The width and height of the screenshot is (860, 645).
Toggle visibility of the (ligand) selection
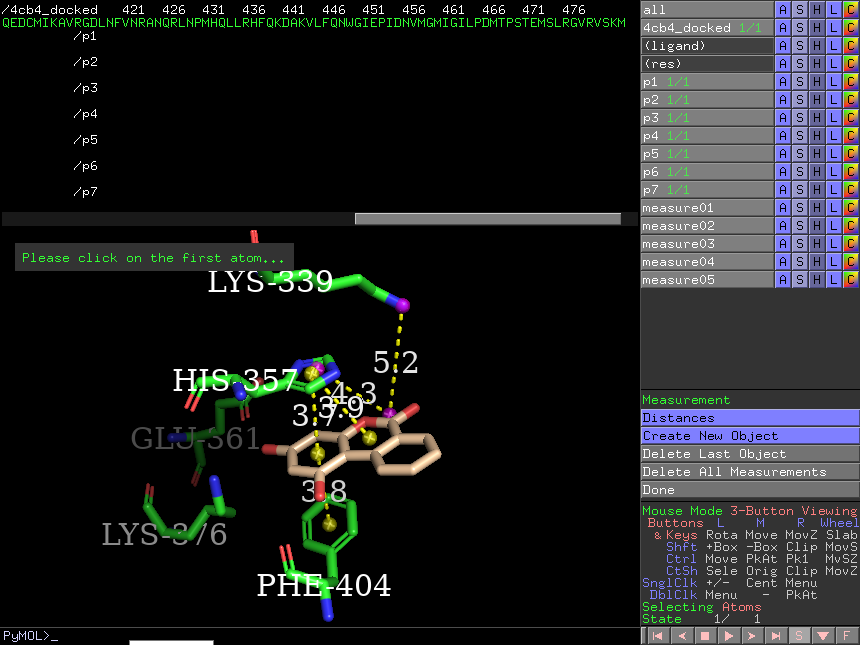(706, 46)
